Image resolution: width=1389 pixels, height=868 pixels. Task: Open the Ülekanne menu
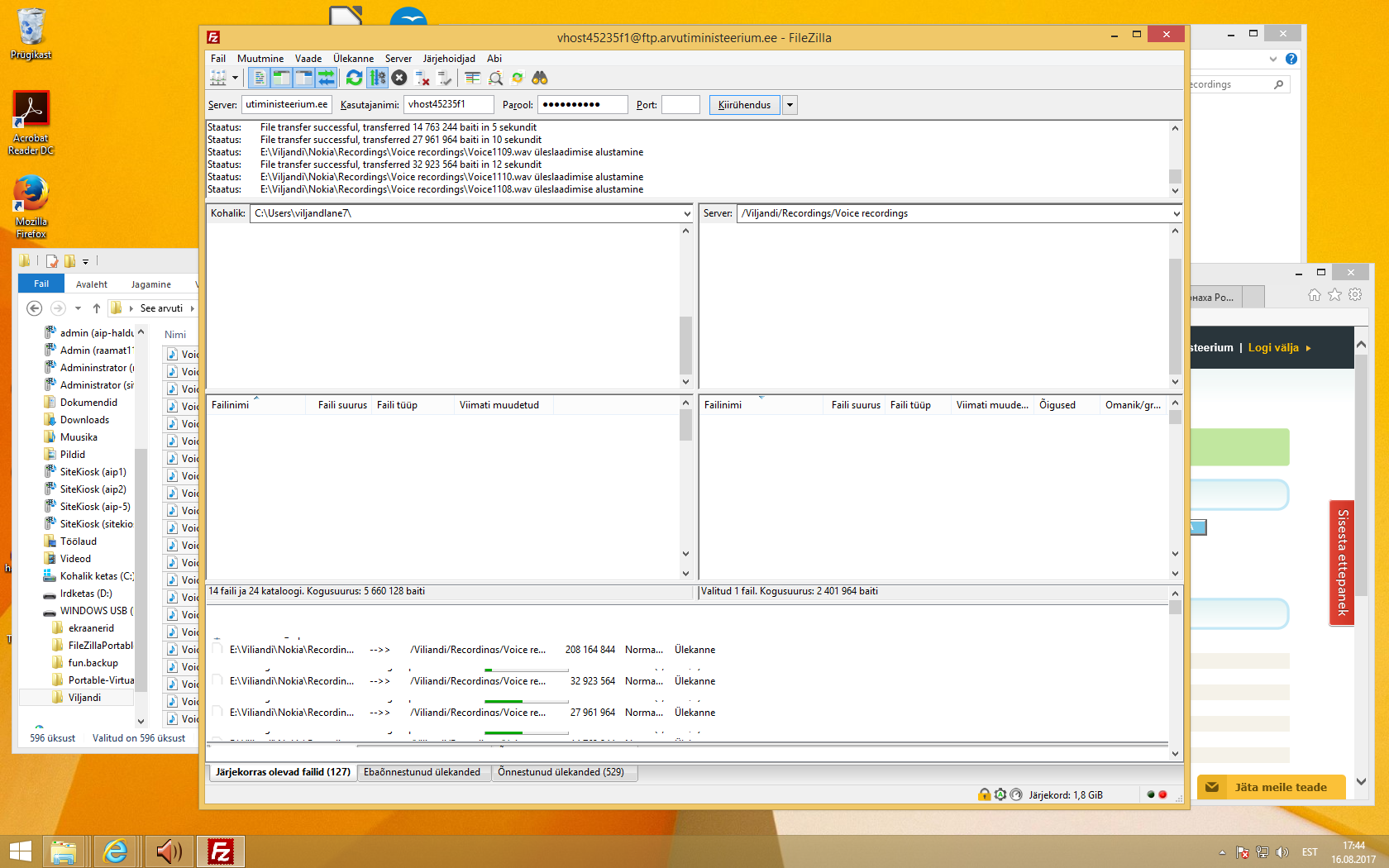353,59
